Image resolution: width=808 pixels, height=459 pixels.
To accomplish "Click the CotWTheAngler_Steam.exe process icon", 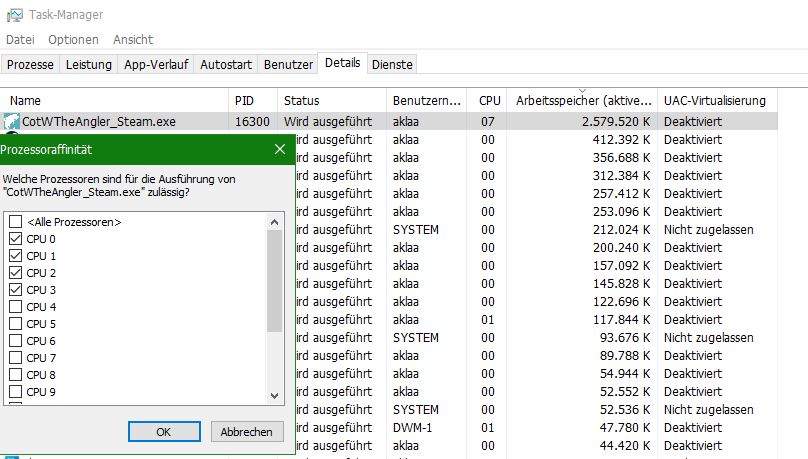I will pos(11,122).
